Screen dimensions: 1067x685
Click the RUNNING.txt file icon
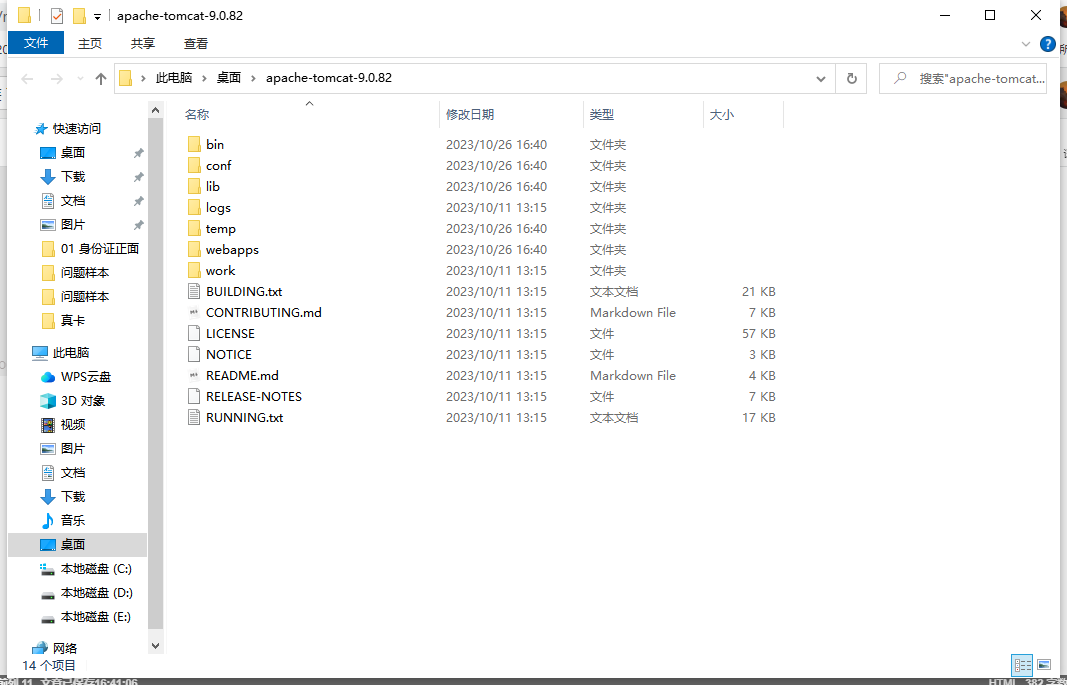[x=194, y=418]
